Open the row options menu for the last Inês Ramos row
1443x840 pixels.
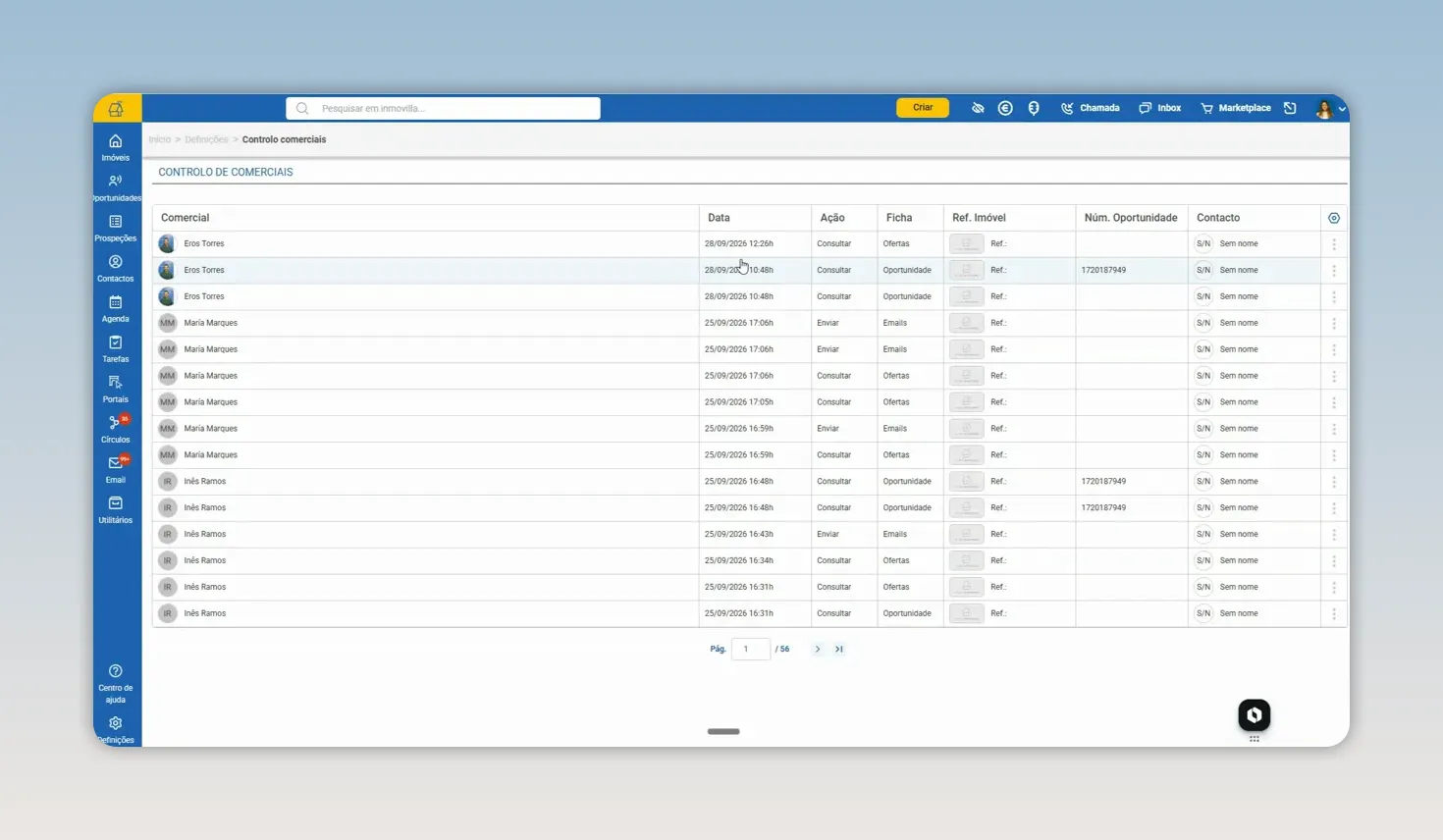pos(1334,613)
